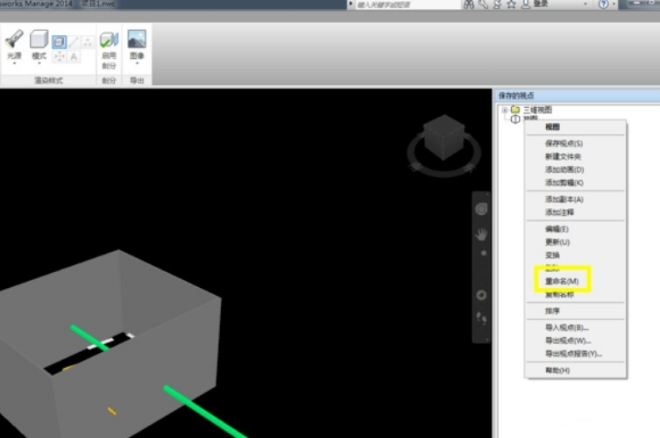Screen dimensions: 660x438
Task: Expand the 登录 sign-in dropdown arrow
Action: coord(585,4)
